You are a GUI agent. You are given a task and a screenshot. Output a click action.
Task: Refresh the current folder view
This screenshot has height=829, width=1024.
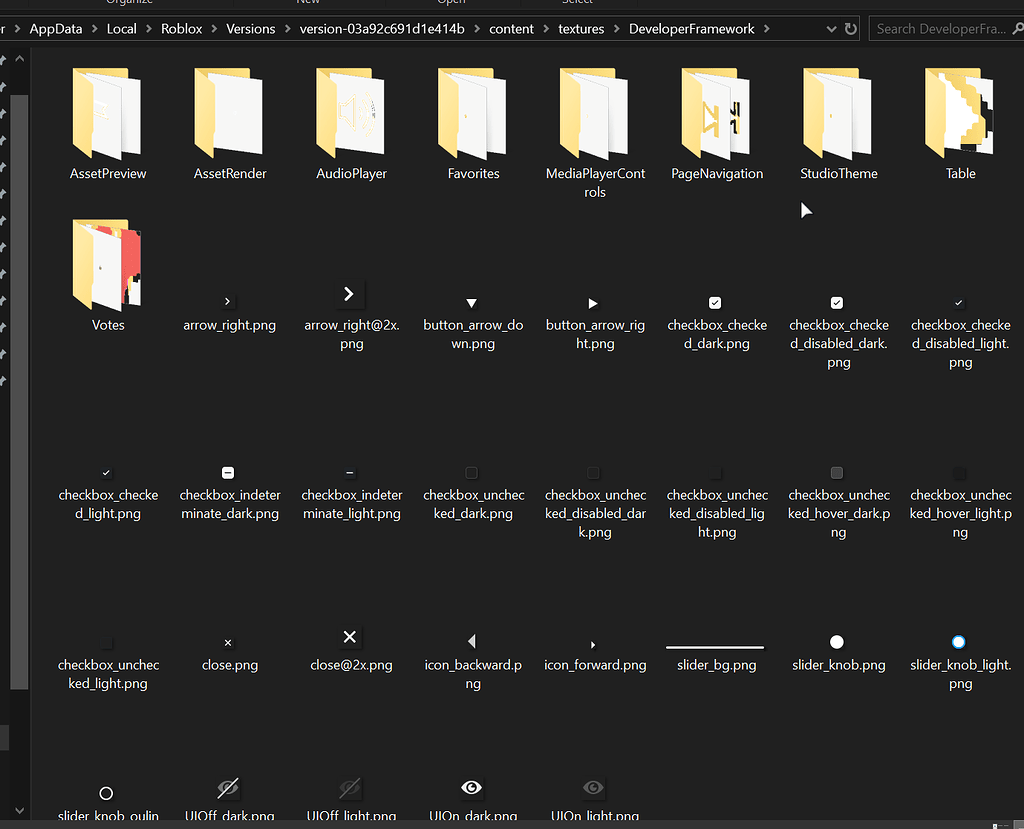click(x=850, y=29)
